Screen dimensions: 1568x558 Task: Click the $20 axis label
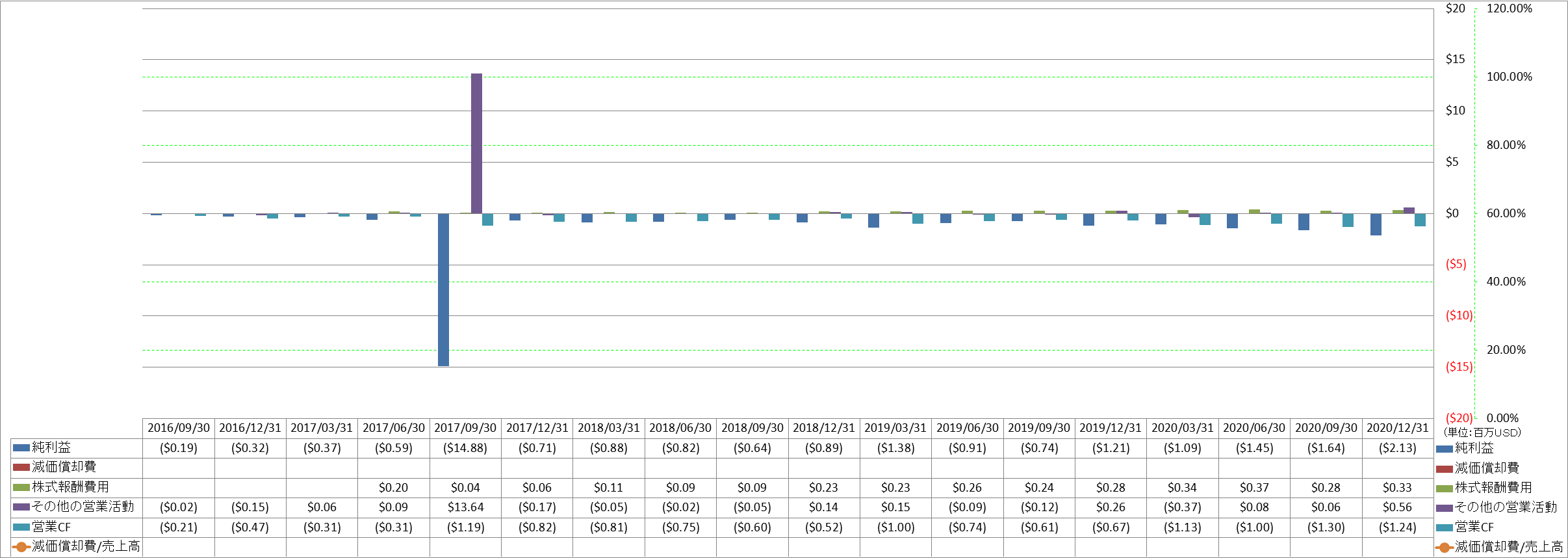[1455, 8]
